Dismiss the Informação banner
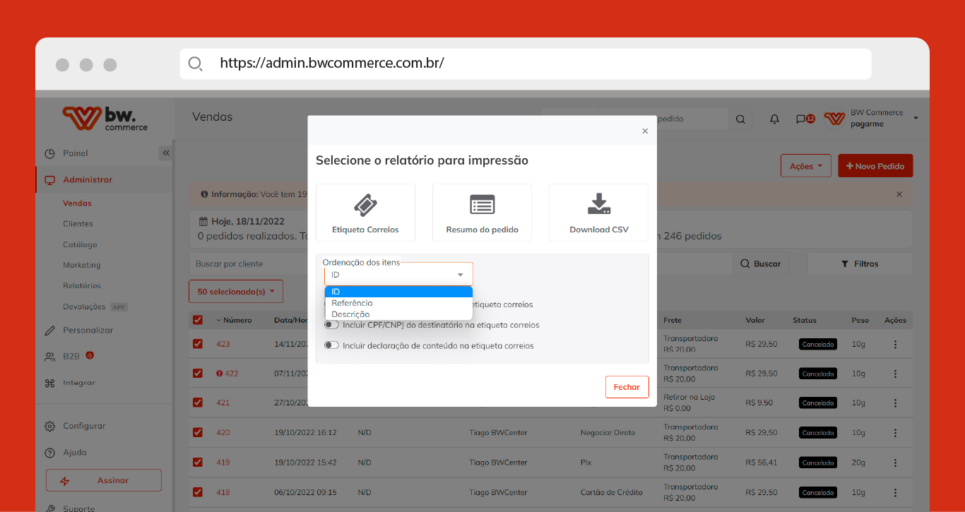 click(x=899, y=194)
